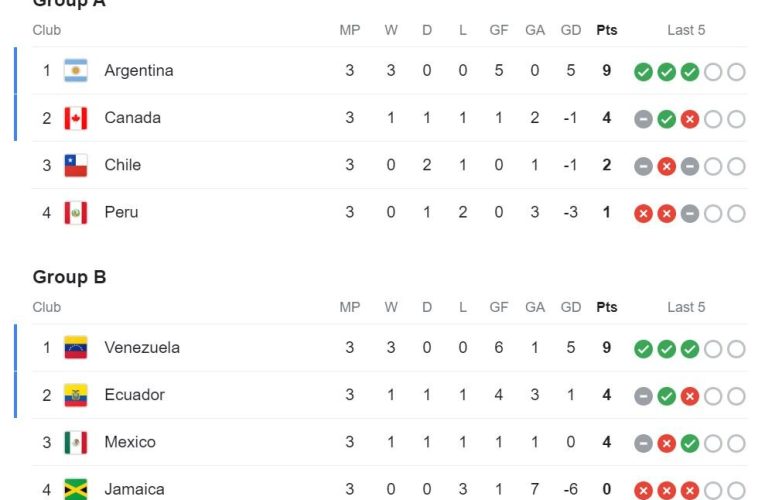Click Jamaica's last empty match circle
The width and height of the screenshot is (765, 500).
[x=736, y=490]
